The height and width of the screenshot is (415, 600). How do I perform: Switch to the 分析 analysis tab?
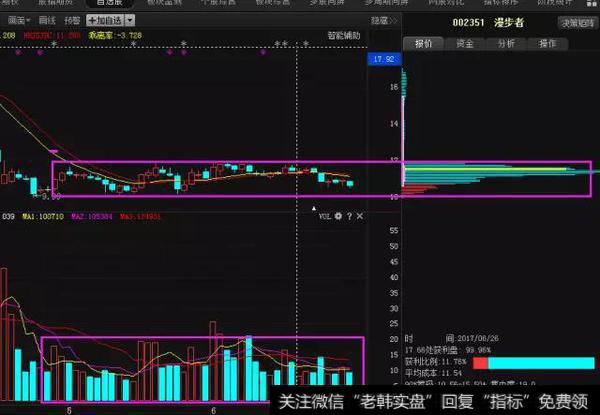(506, 44)
